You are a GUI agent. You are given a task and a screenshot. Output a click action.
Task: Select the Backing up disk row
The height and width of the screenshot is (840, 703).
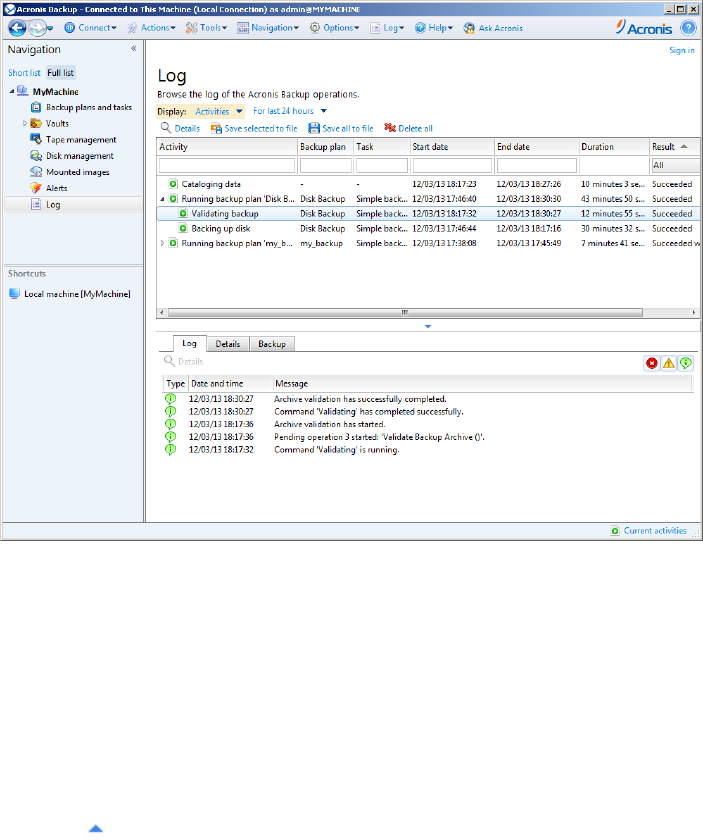tap(428, 229)
